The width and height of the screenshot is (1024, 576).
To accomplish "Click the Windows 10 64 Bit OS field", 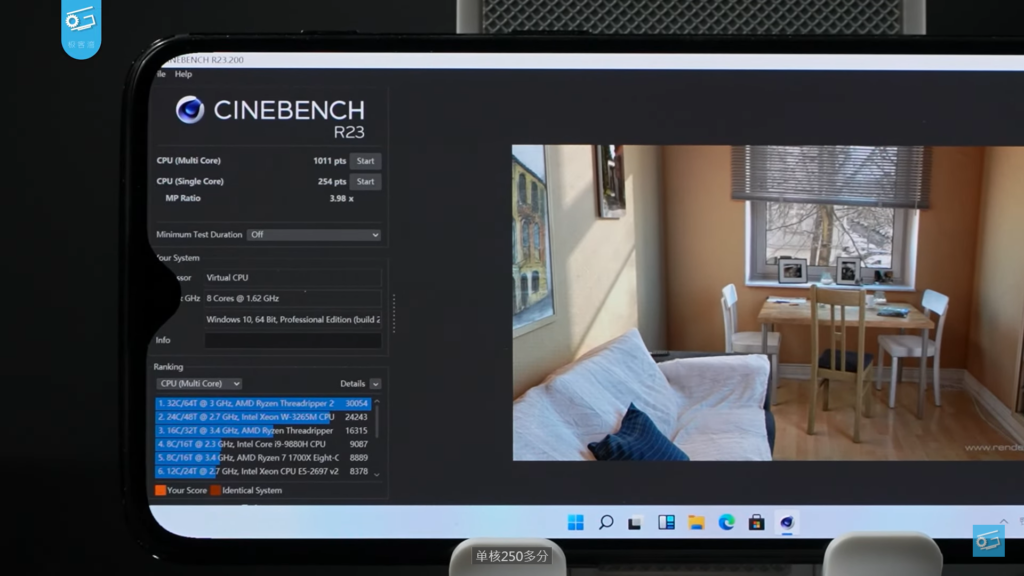I will click(293, 319).
